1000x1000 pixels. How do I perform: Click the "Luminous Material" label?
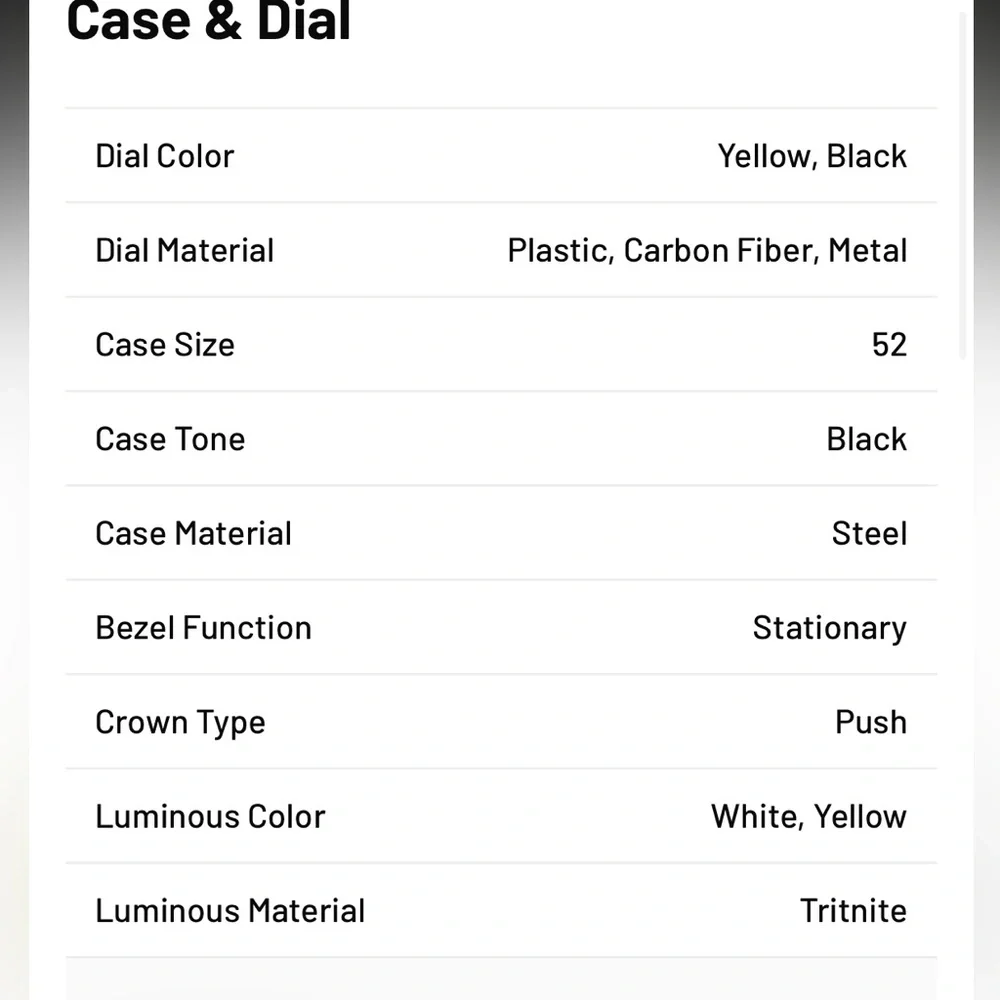230,911
